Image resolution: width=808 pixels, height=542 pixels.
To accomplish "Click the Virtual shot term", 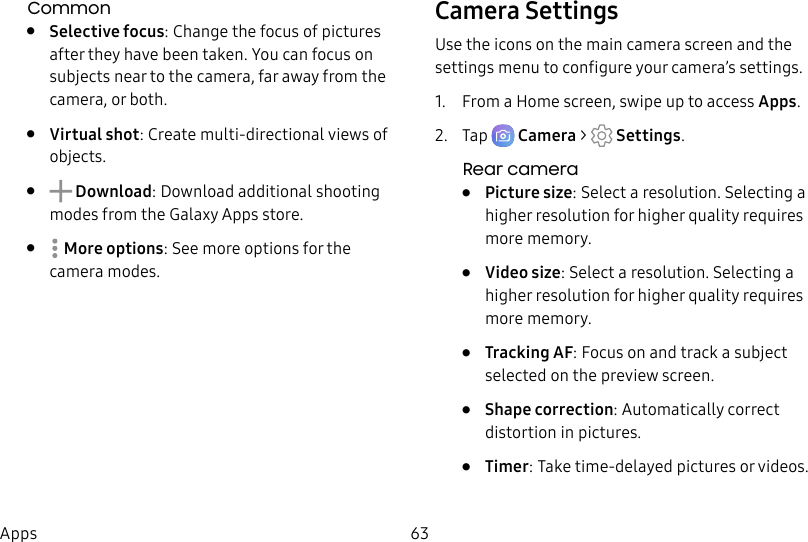I will pyautogui.click(x=94, y=134).
